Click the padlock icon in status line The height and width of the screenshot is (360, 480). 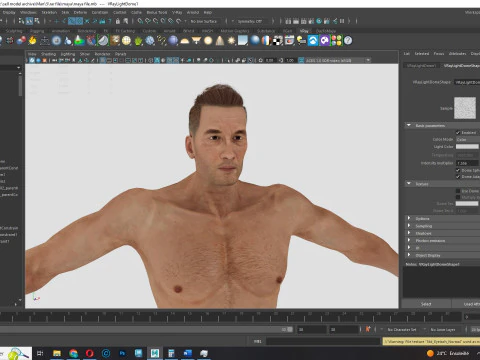click(x=118, y=21)
